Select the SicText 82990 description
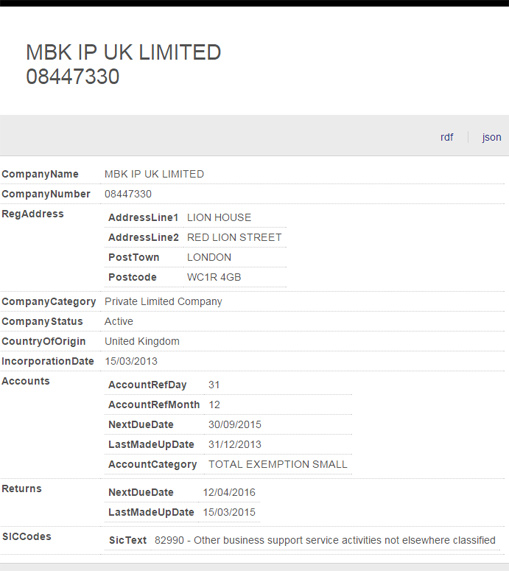This screenshot has height=571, width=509. pos(325,540)
